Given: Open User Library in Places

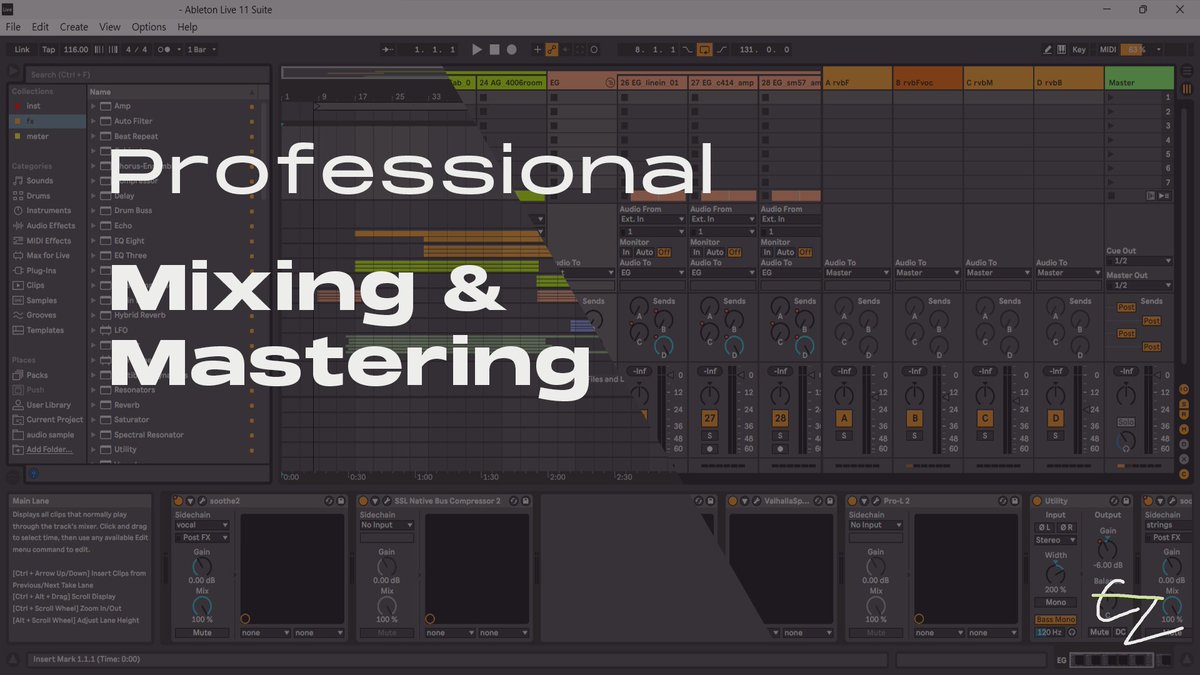Looking at the screenshot, I should (42, 405).
